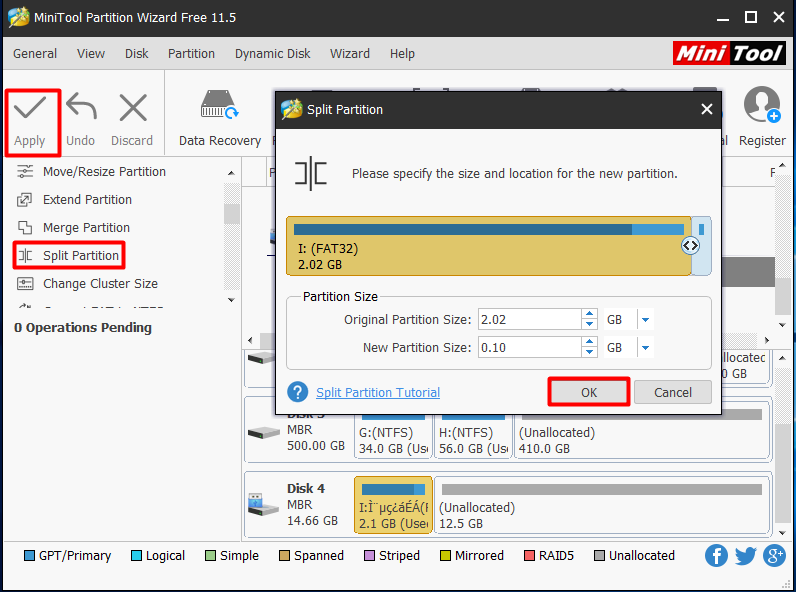Viewport: 796px width, 592px height.
Task: Click Cancel in Split Partition dialog
Action: (673, 392)
